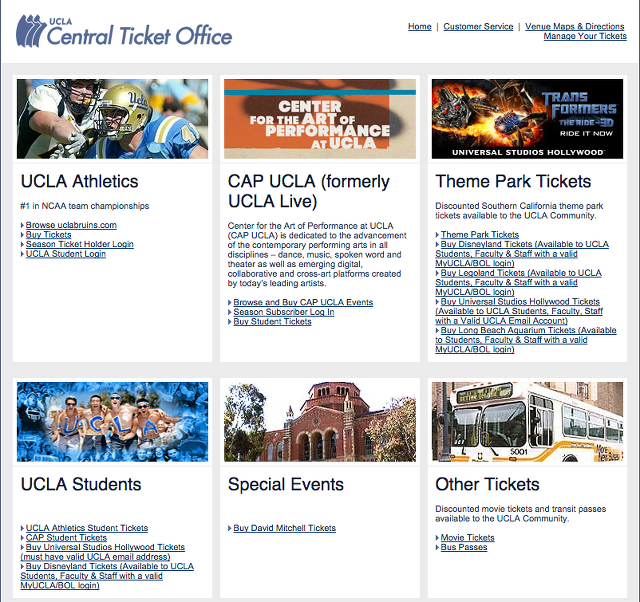Open the Bus Passes link
The height and width of the screenshot is (602, 640).
[464, 547]
